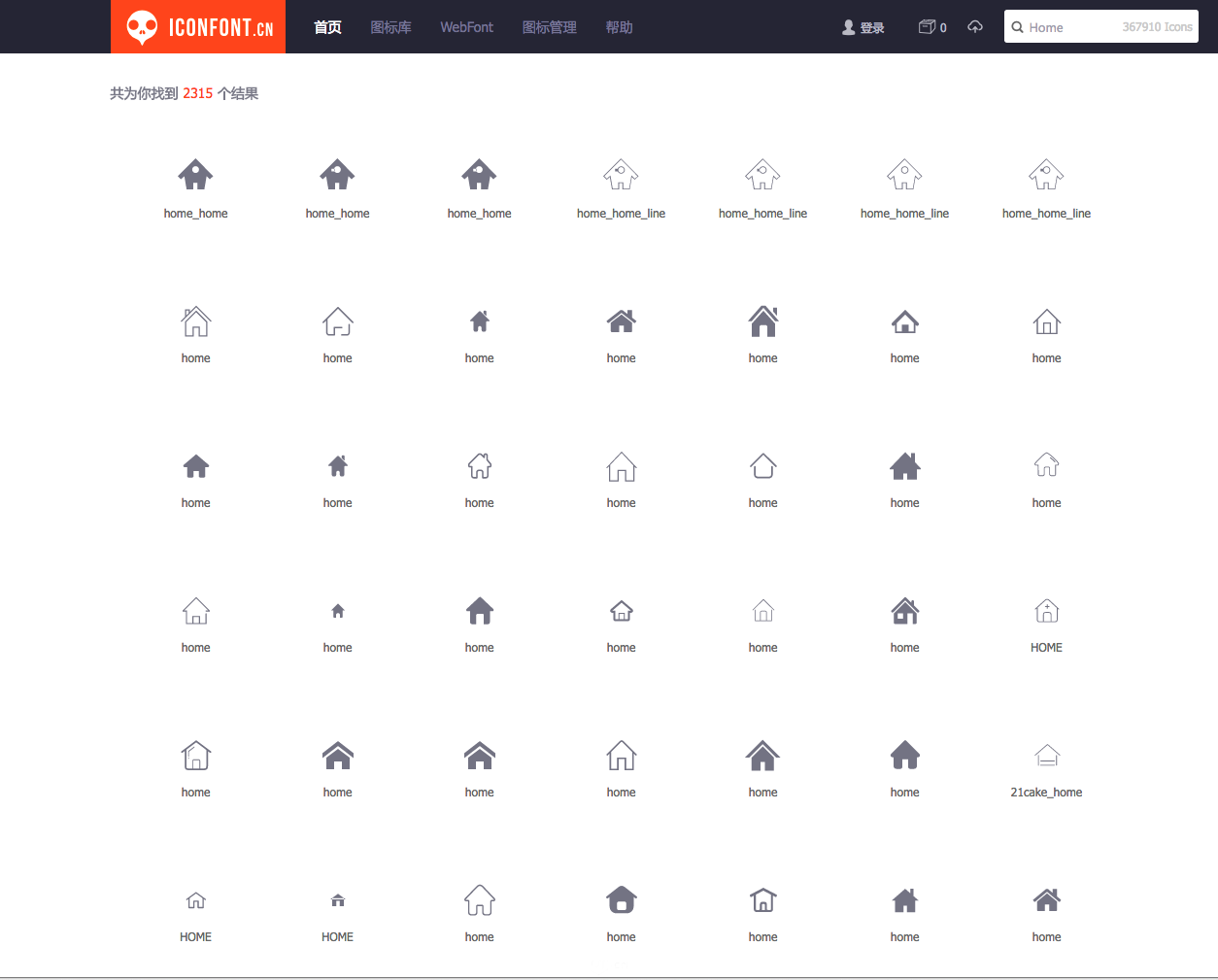This screenshot has height=980, width=1218.
Task: Select outline home icon with double-lined roof
Action: (195, 321)
